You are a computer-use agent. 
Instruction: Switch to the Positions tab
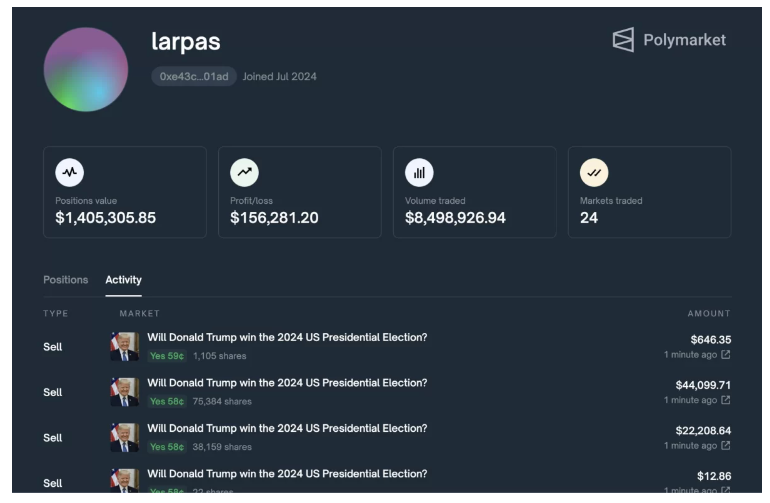[x=65, y=280]
